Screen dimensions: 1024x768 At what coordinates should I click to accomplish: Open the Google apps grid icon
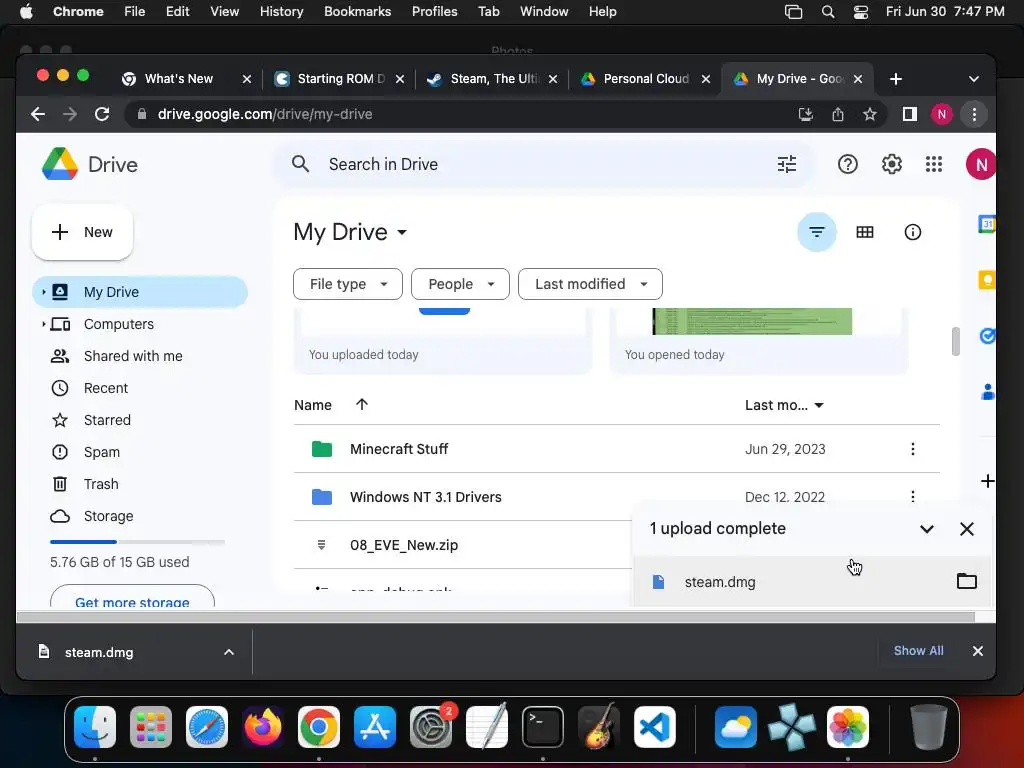[x=934, y=164]
